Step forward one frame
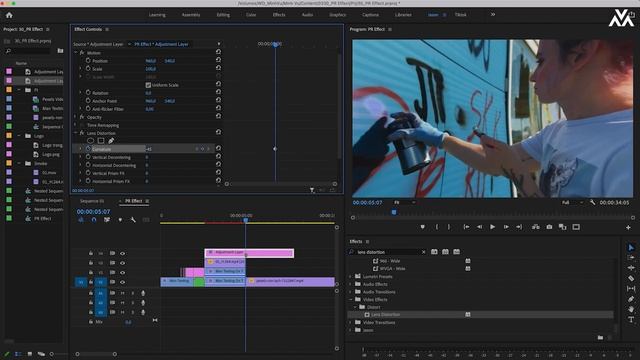The height and width of the screenshot is (360, 640). pos(506,227)
